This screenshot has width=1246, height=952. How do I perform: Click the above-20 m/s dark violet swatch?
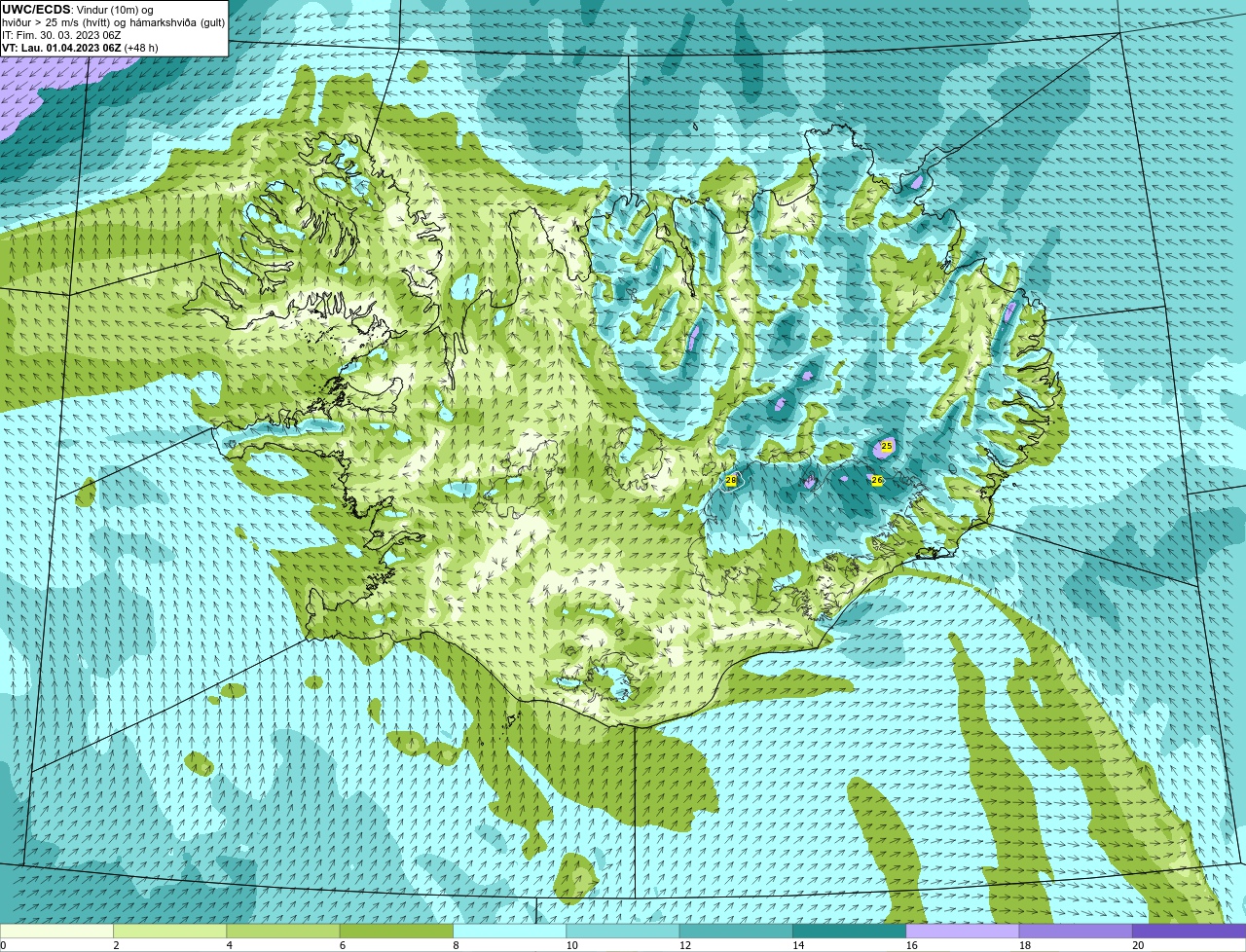pyautogui.click(x=1189, y=931)
